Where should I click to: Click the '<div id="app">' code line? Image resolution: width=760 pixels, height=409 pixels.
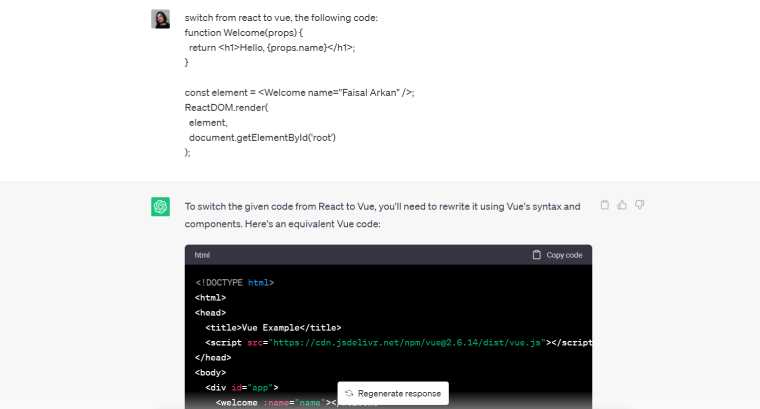coord(241,388)
